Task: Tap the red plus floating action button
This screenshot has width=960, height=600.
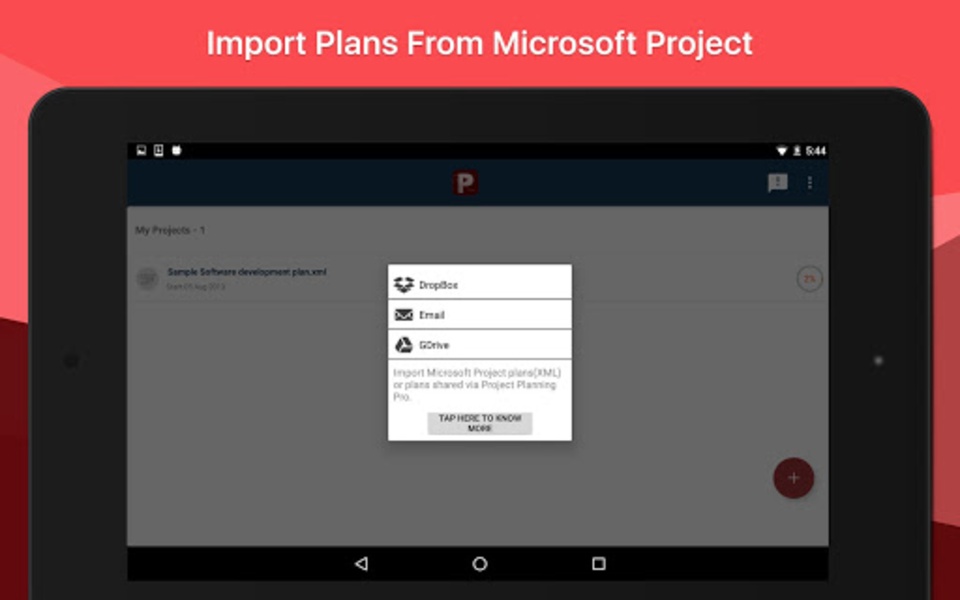Action: (x=793, y=478)
